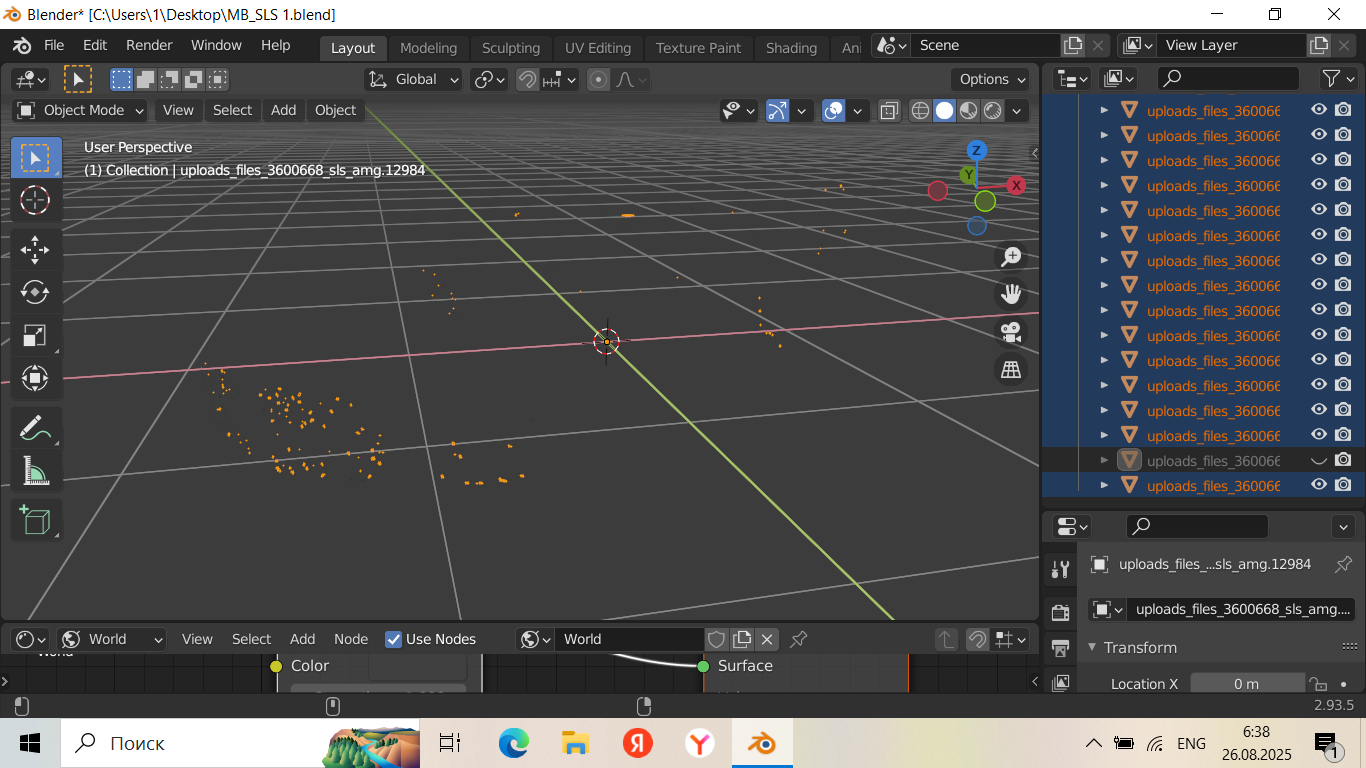This screenshot has height=768, width=1366.
Task: Click the Location X value field
Action: tap(1246, 684)
